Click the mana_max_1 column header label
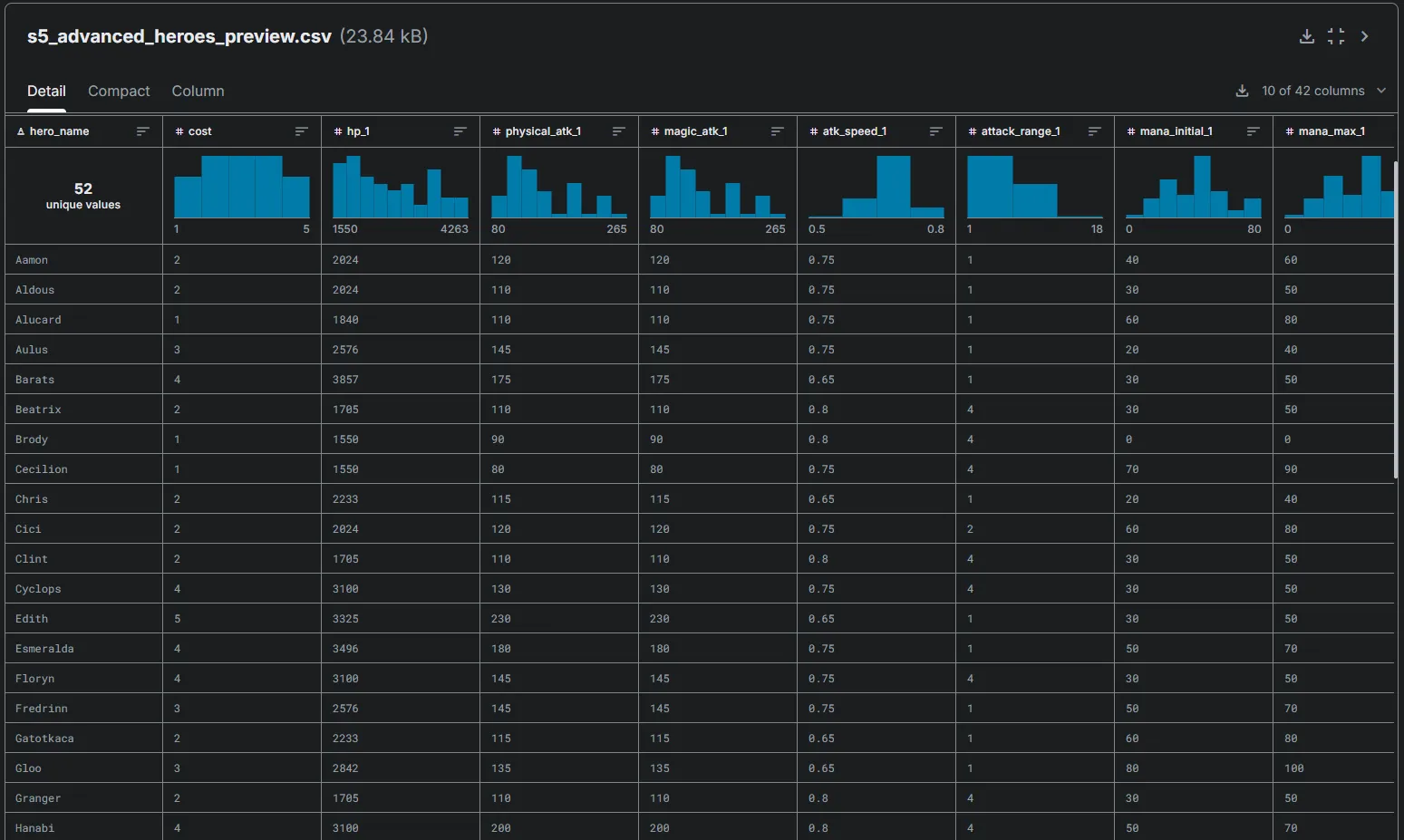This screenshot has height=840, width=1404. [x=1331, y=131]
